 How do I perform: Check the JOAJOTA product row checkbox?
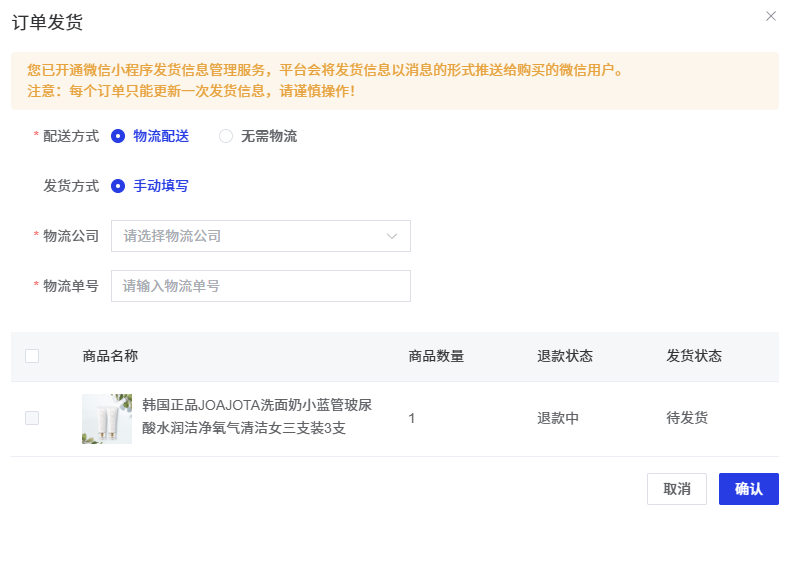pyautogui.click(x=32, y=418)
